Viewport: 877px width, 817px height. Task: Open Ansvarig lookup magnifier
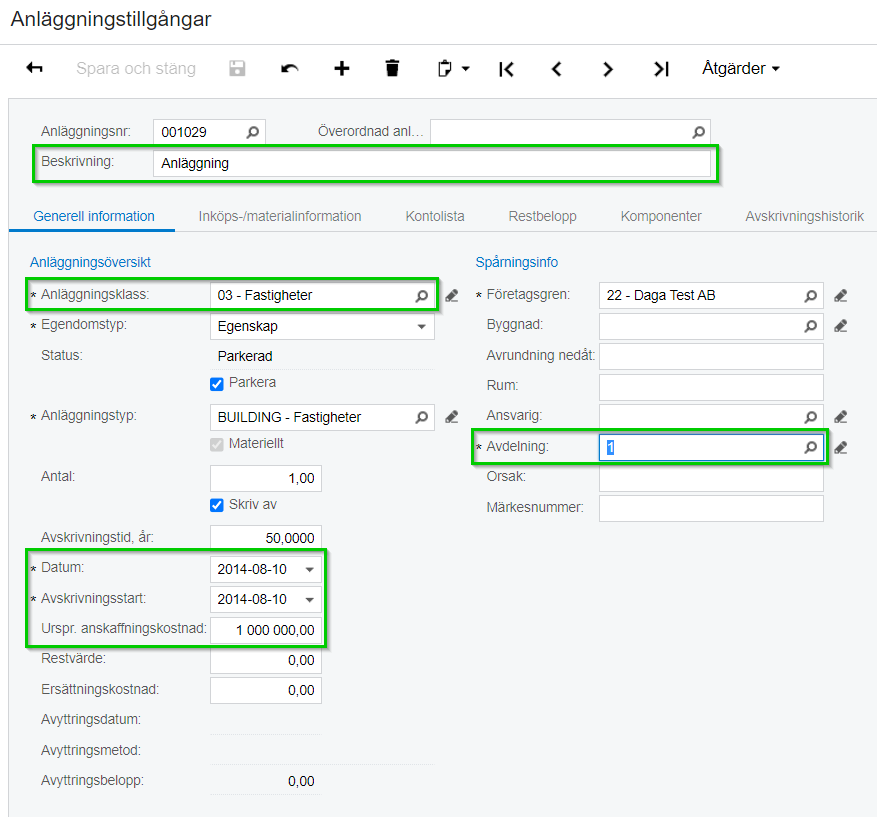pos(810,417)
